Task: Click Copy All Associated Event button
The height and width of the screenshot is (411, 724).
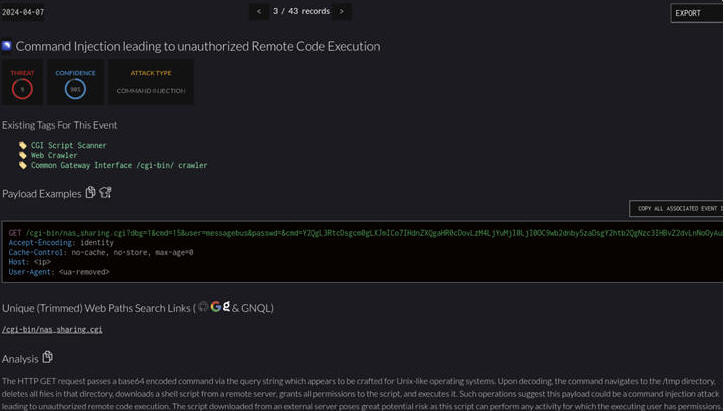Action: click(676, 209)
